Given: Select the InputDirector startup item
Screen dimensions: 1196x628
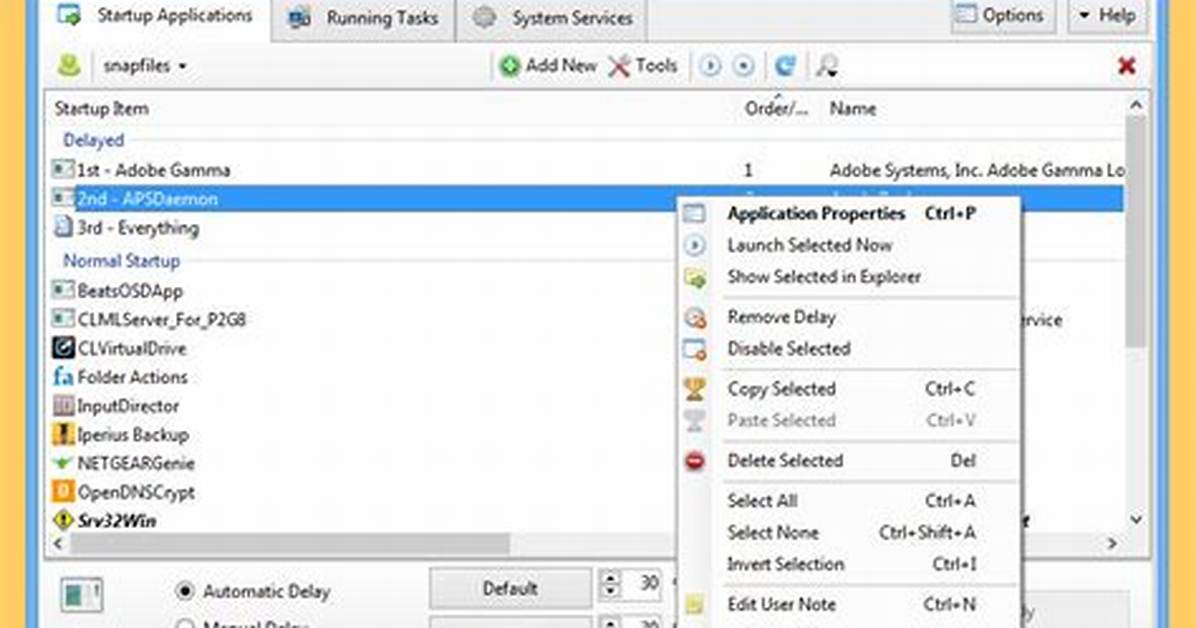Looking at the screenshot, I should pos(127,407).
